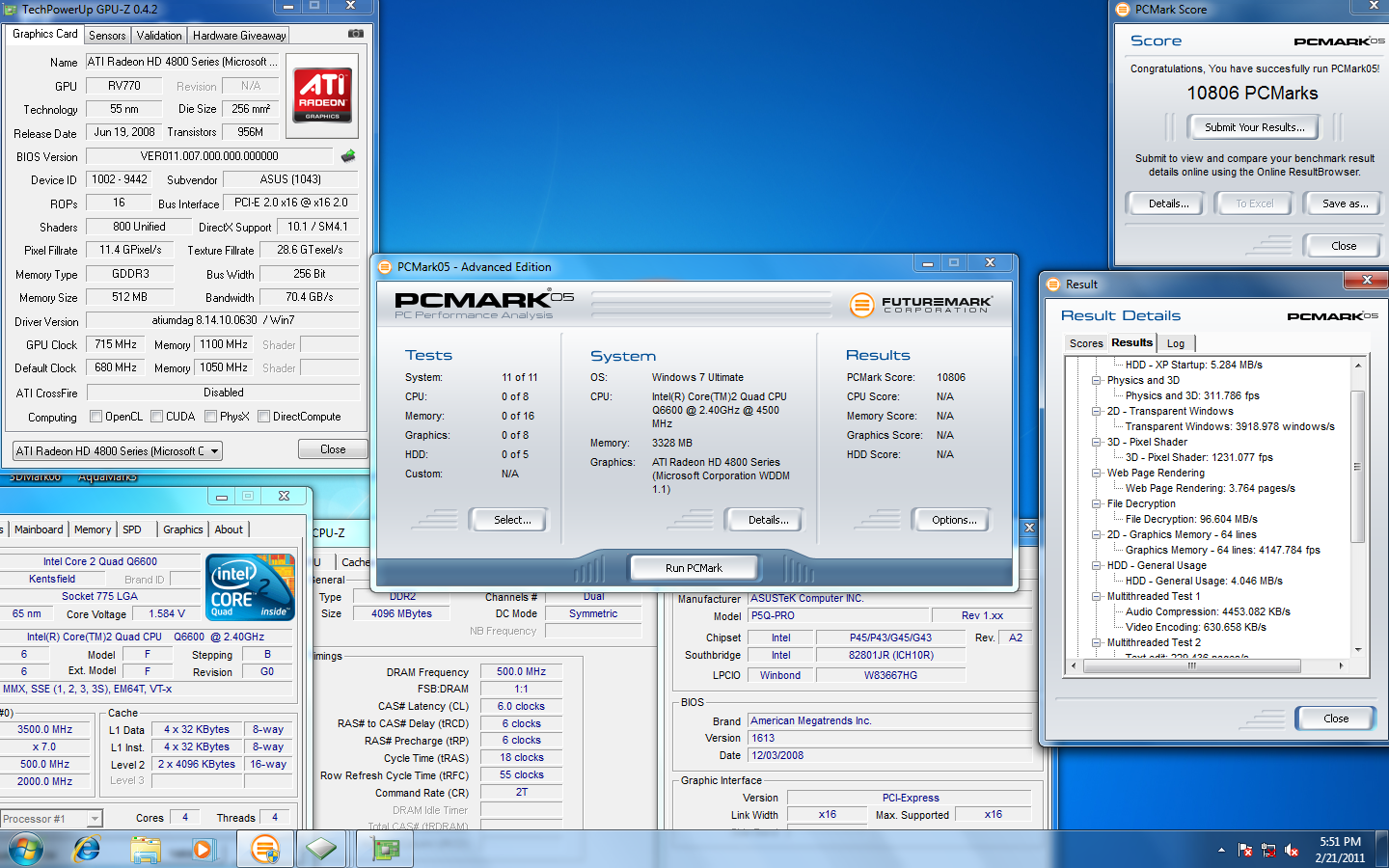Enable the OpenCL checkbox in GPU-Z
Screen dimensions: 1389x868
[x=95, y=417]
